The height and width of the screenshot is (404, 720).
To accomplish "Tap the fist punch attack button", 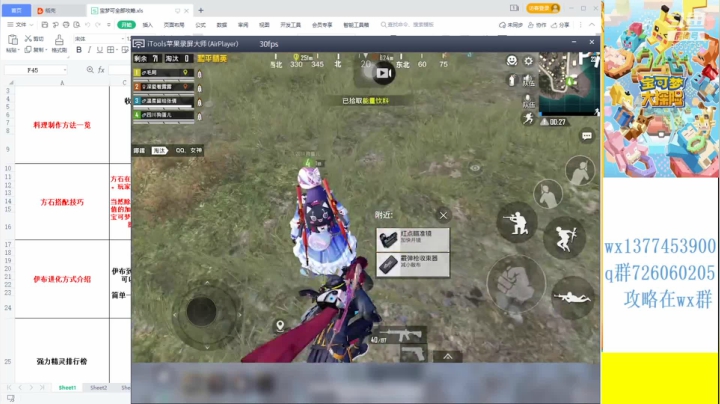I will [x=516, y=283].
